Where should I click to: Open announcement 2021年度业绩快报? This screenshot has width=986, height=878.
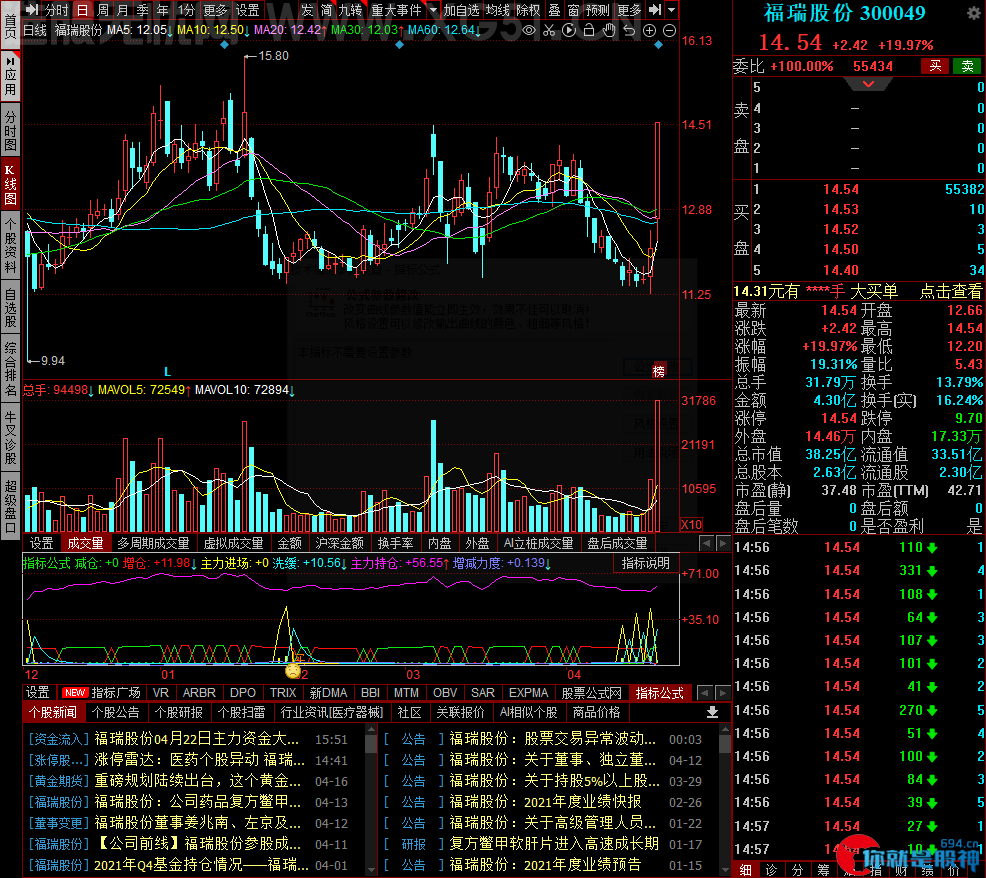[x=545, y=802]
